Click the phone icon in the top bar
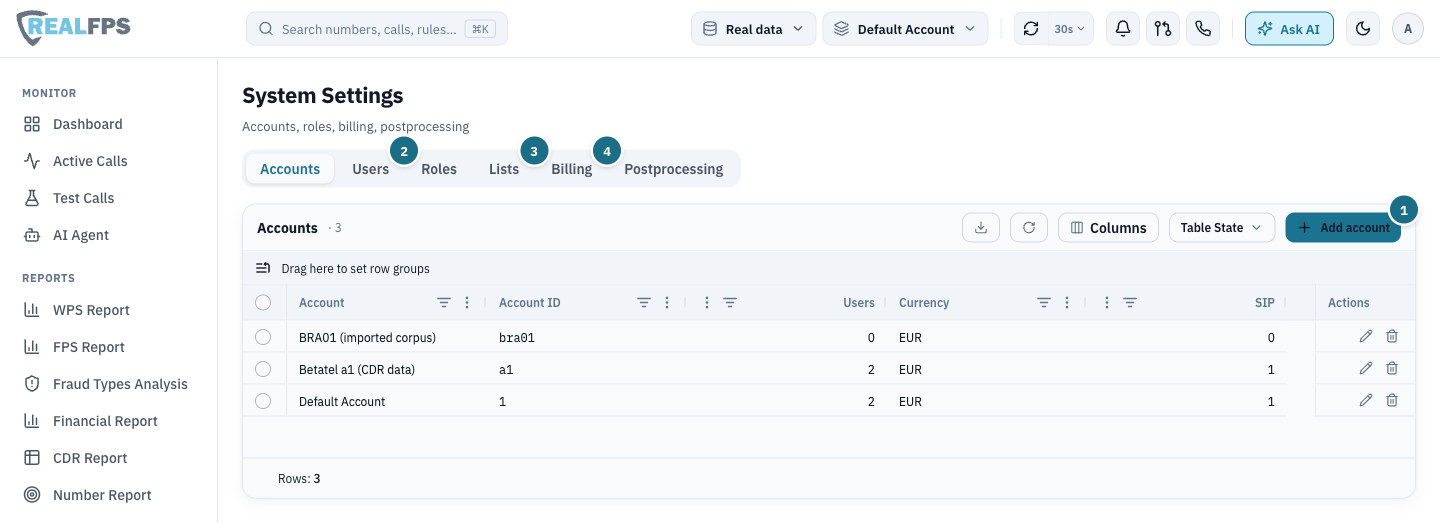 (x=1203, y=29)
